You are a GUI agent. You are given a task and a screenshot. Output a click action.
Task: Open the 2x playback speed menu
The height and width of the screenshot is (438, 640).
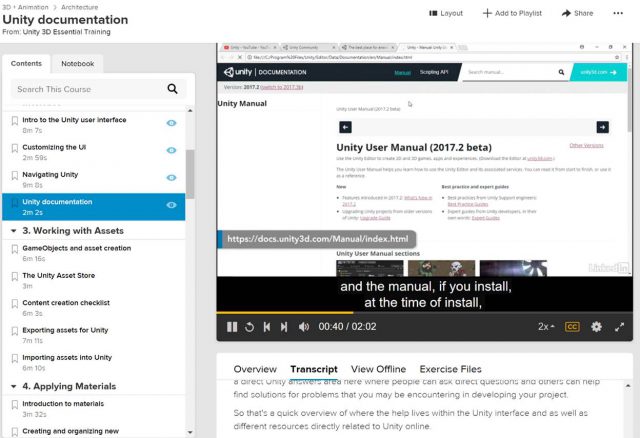click(546, 327)
